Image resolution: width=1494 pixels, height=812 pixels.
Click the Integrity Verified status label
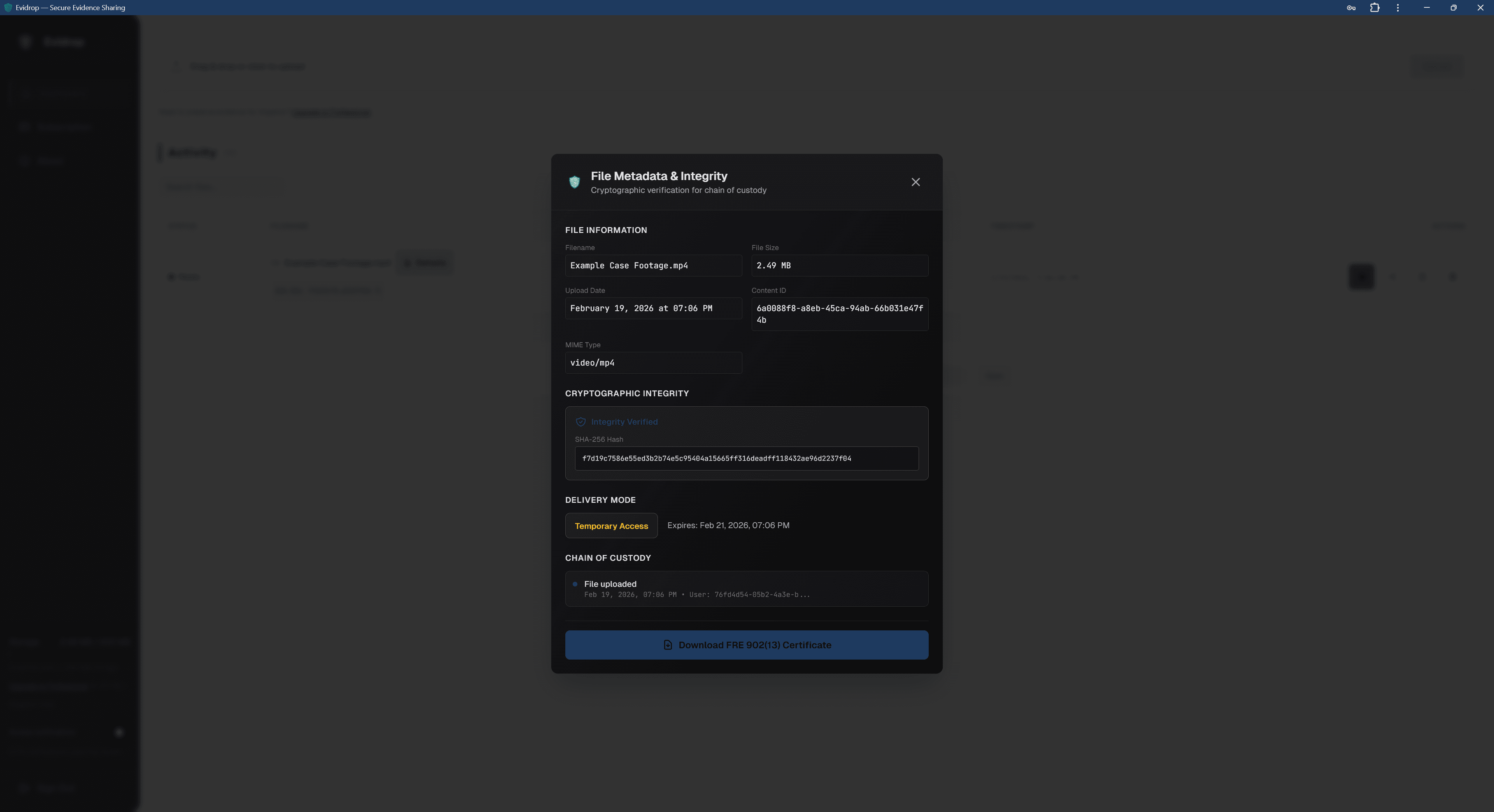[624, 422]
